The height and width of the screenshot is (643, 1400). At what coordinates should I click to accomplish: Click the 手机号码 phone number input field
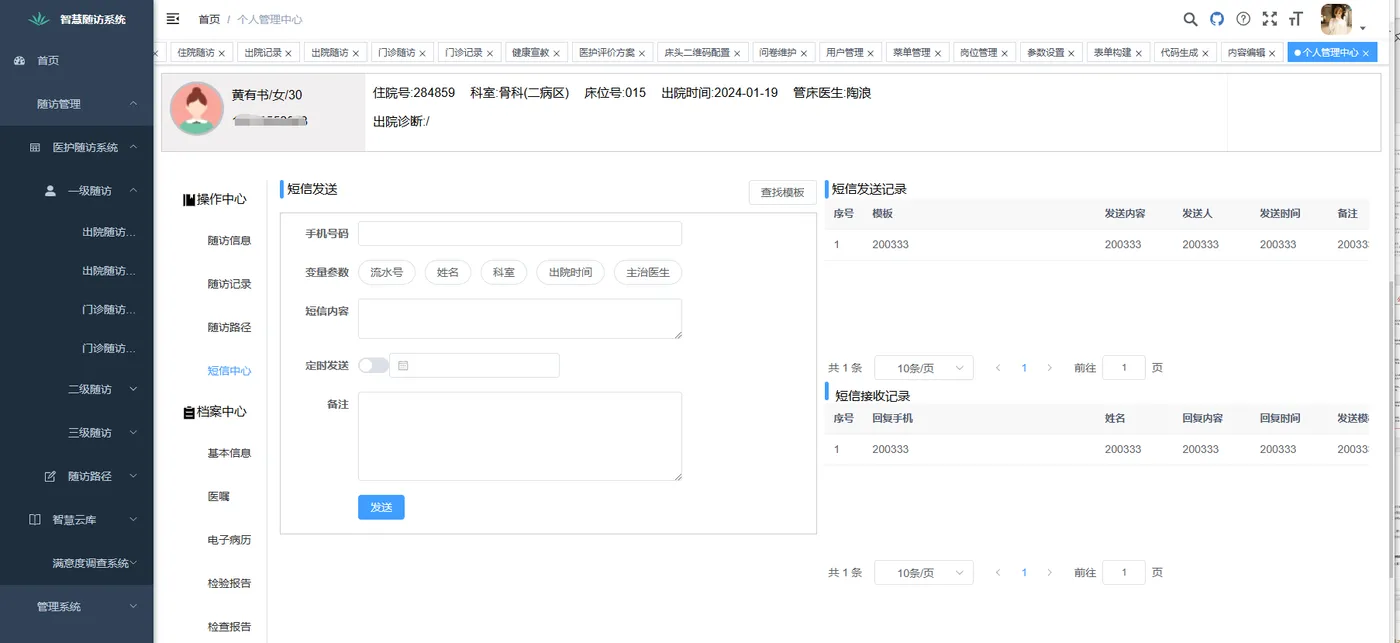click(519, 233)
